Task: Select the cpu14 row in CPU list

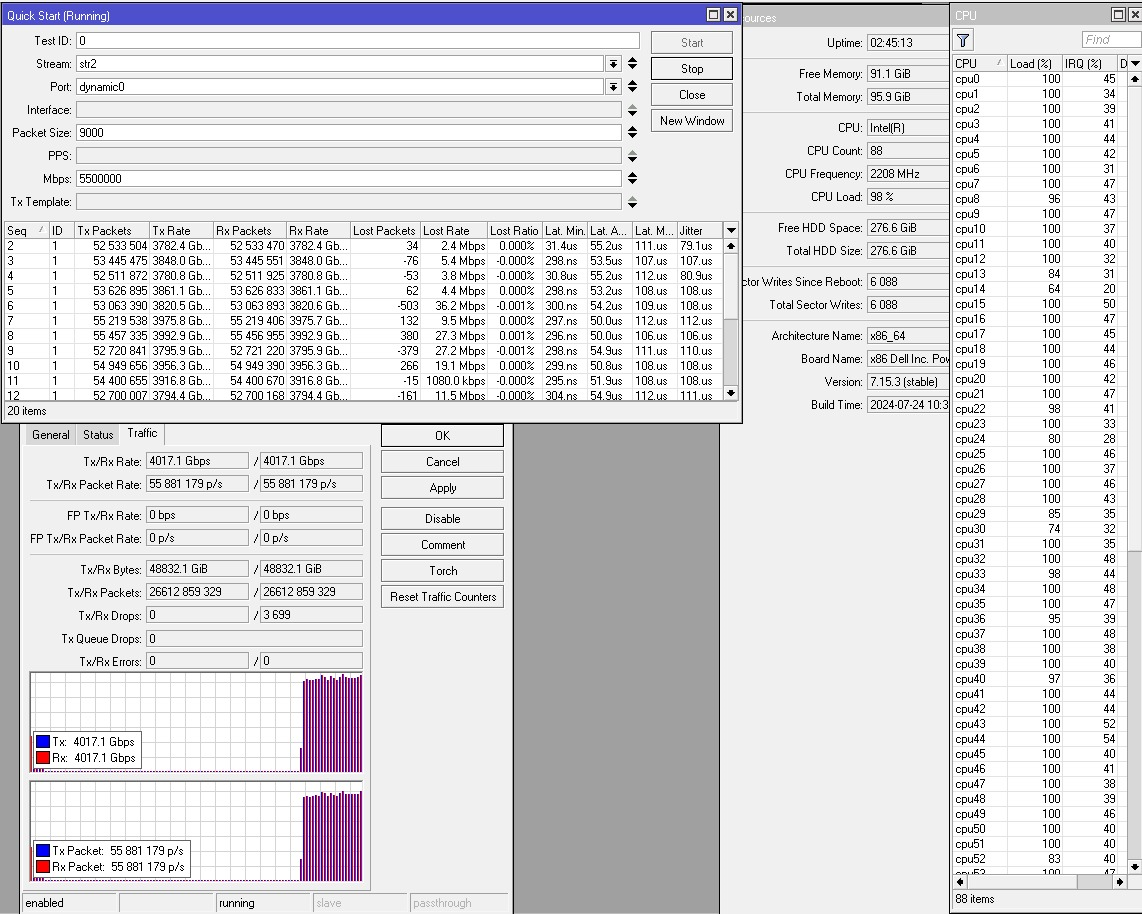Action: [1040, 288]
